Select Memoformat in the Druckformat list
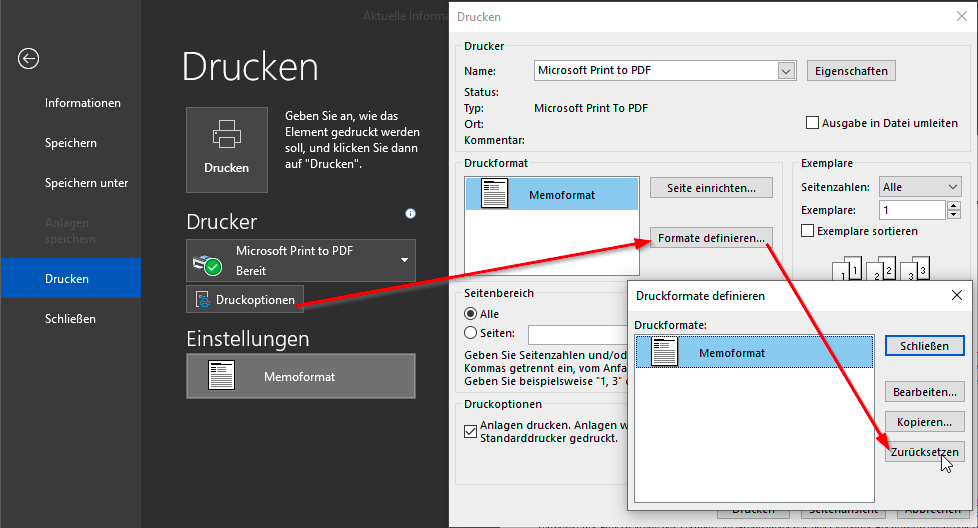 (x=552, y=194)
